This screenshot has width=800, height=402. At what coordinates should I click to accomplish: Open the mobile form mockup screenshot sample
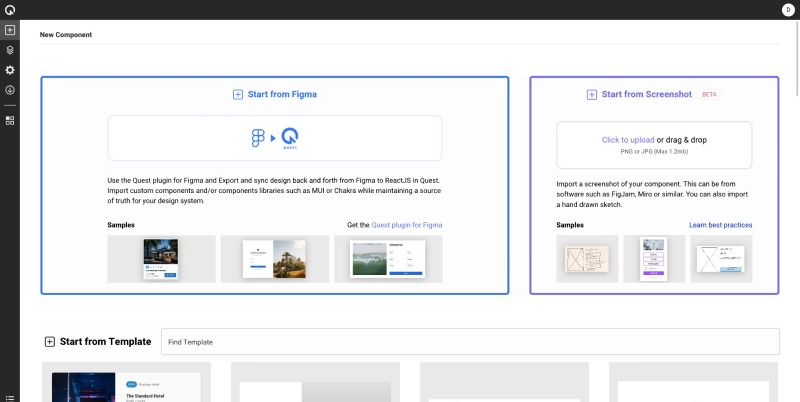click(654, 259)
